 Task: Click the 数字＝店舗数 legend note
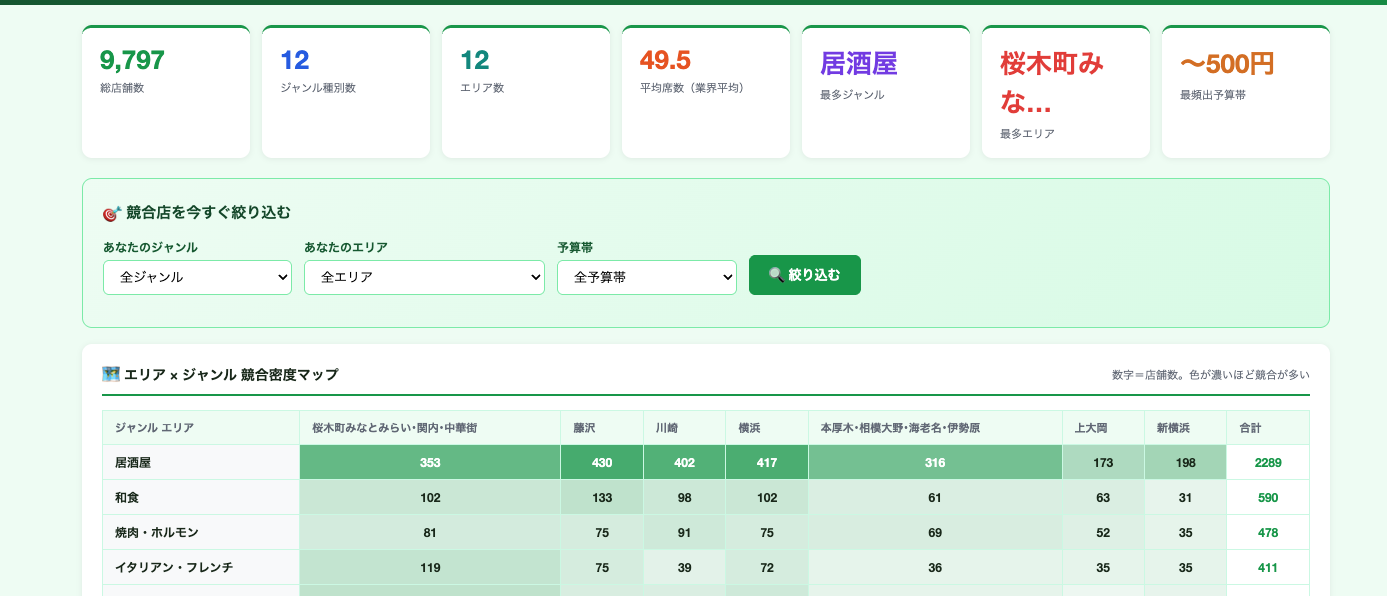[1210, 375]
